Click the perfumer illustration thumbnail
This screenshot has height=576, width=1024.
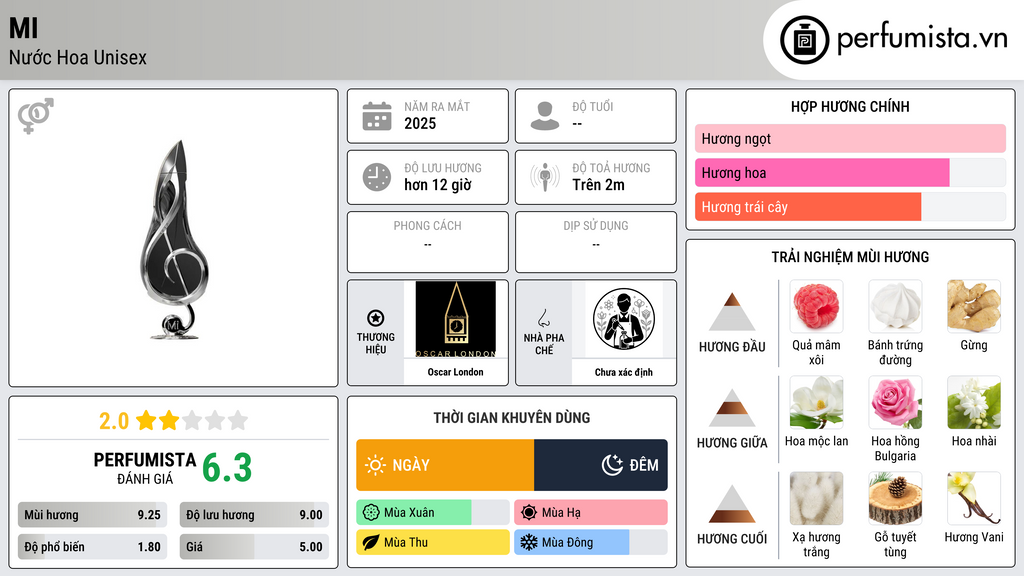[x=624, y=319]
